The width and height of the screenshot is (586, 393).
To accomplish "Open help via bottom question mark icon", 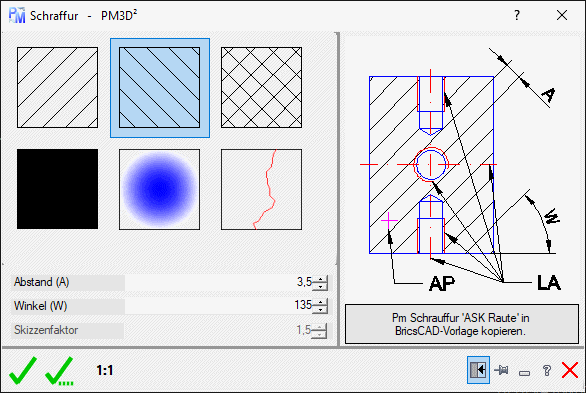I will coord(546,370).
